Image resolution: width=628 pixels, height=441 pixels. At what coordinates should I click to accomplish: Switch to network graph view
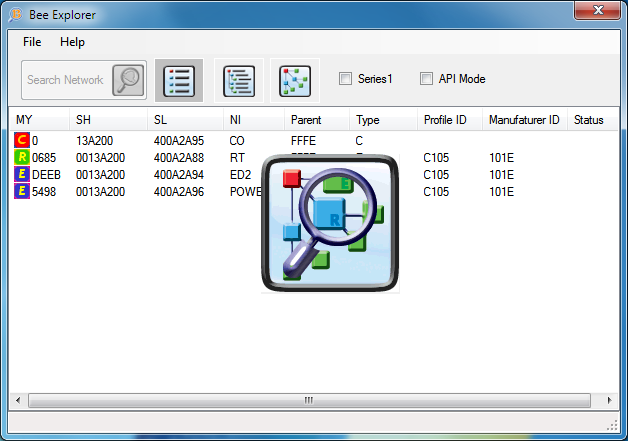pos(295,81)
